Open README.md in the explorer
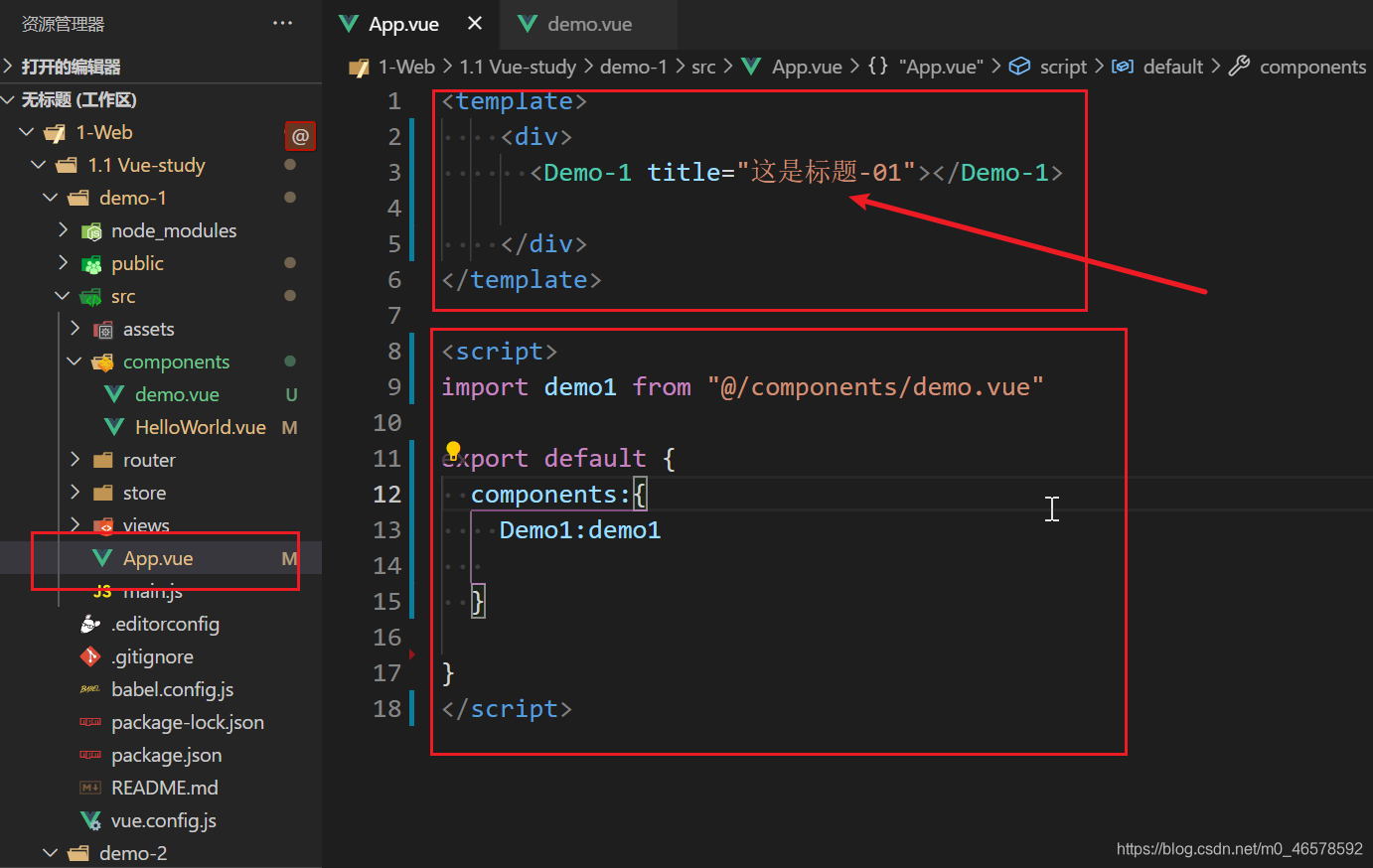This screenshot has height=868, width=1373. [164, 788]
